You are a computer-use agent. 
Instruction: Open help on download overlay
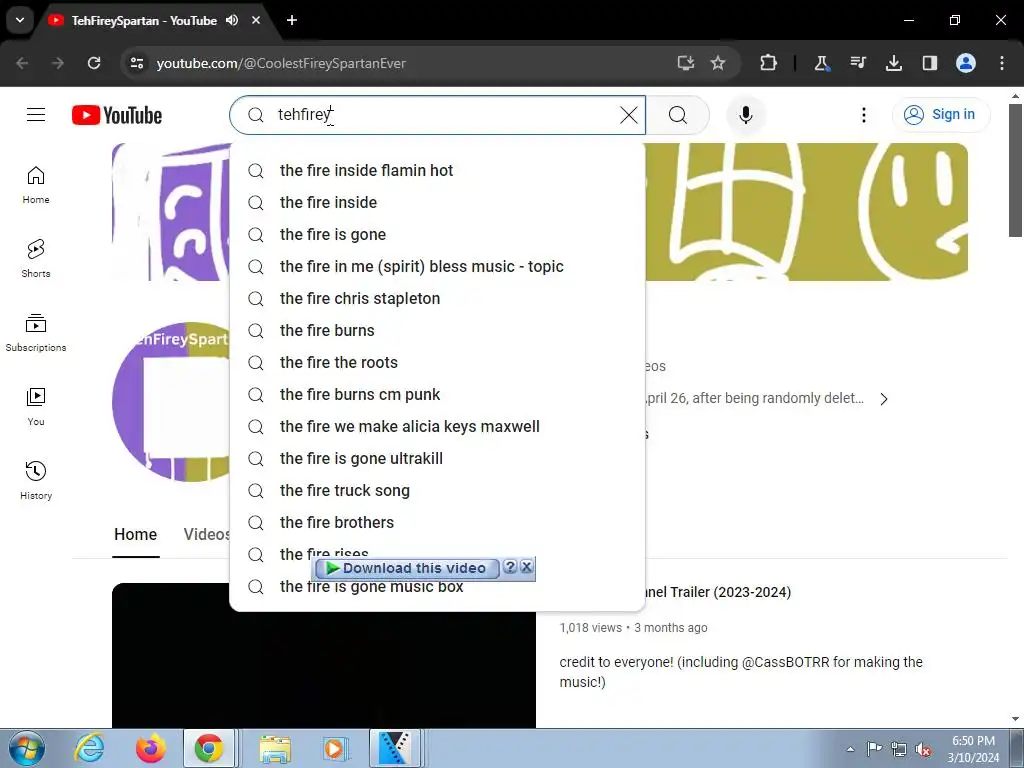tap(511, 567)
